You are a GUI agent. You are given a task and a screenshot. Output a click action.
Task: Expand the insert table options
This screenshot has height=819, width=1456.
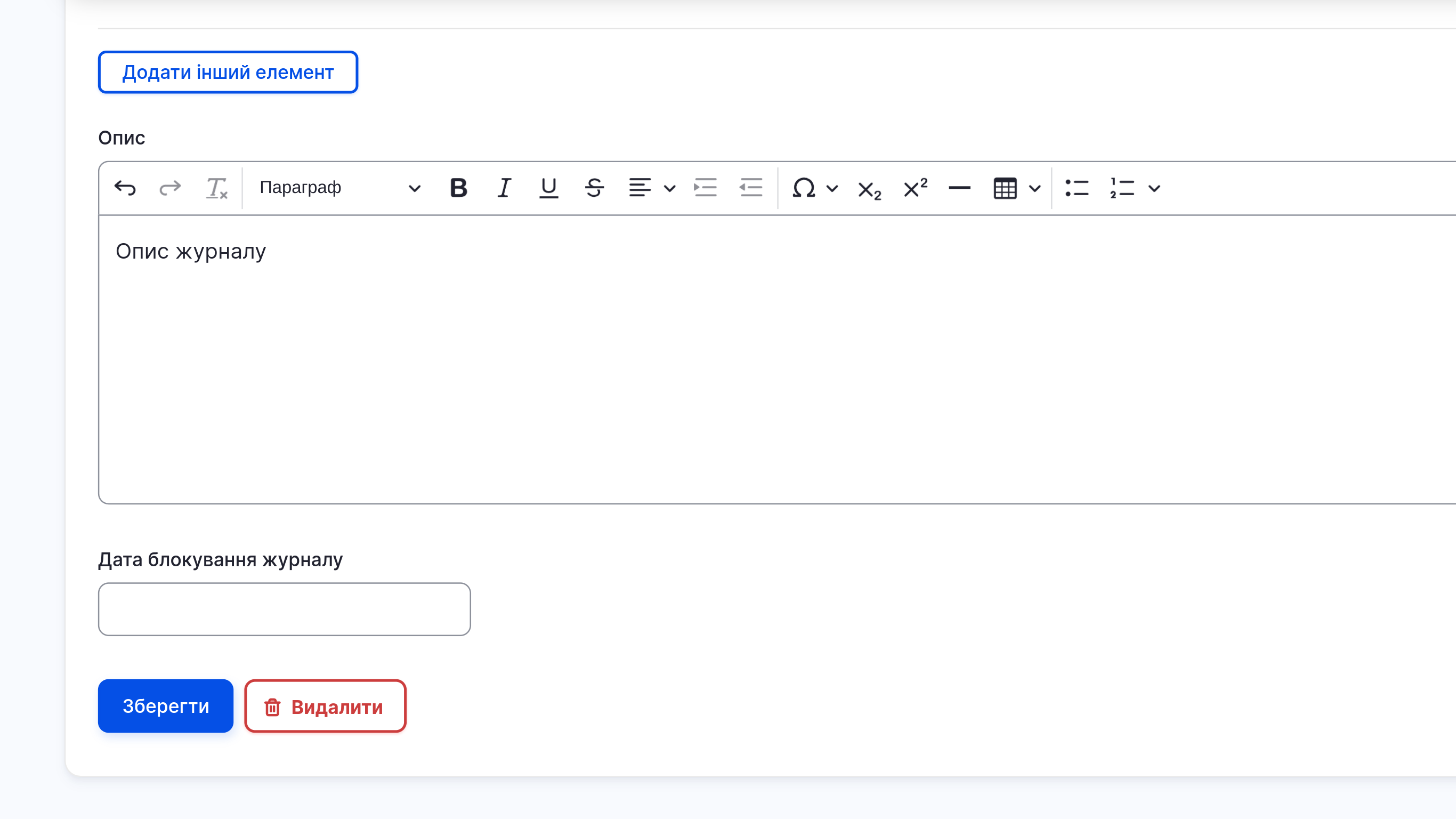[x=1036, y=188]
